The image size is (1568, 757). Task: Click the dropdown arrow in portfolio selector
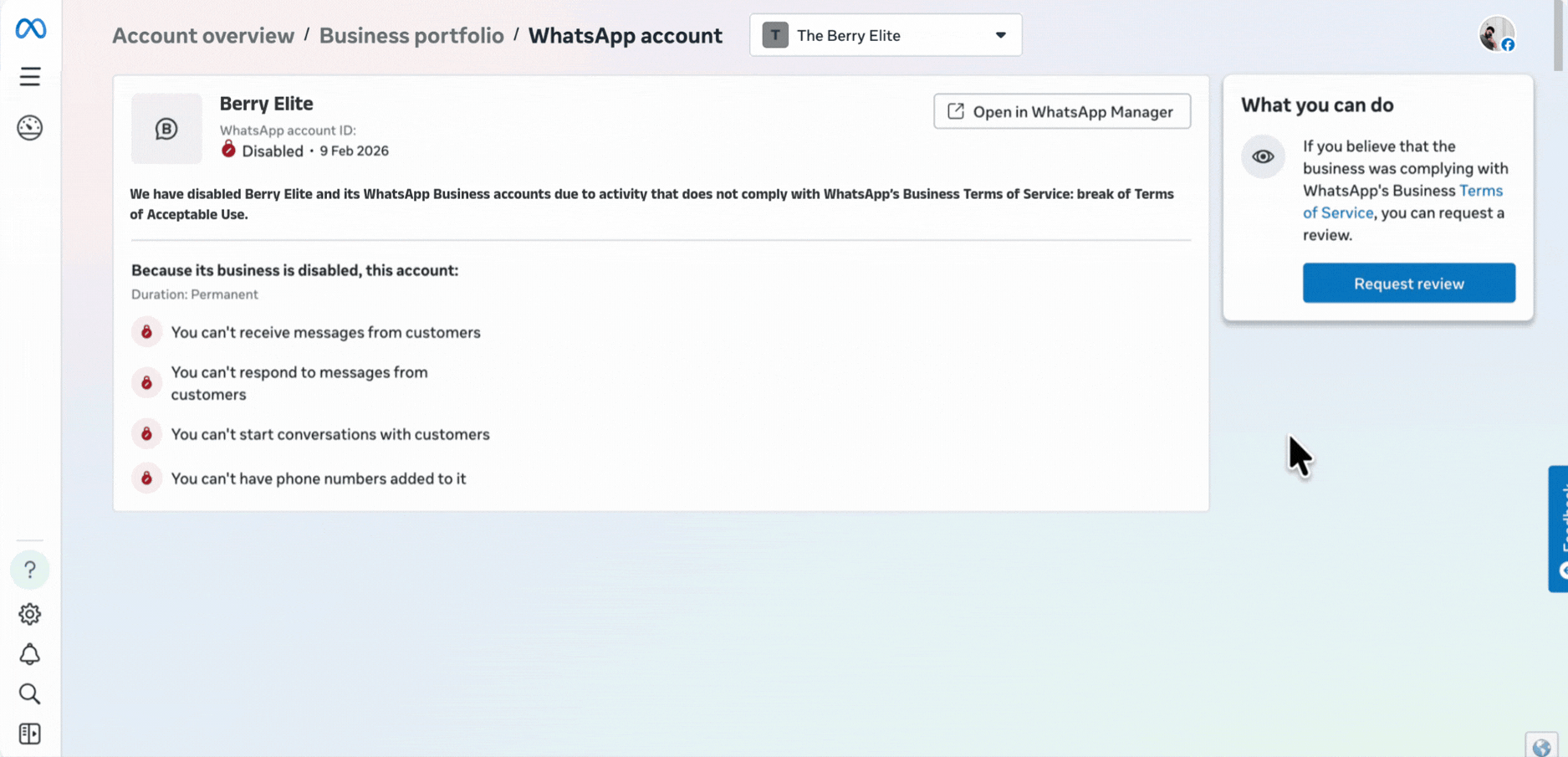point(1000,35)
